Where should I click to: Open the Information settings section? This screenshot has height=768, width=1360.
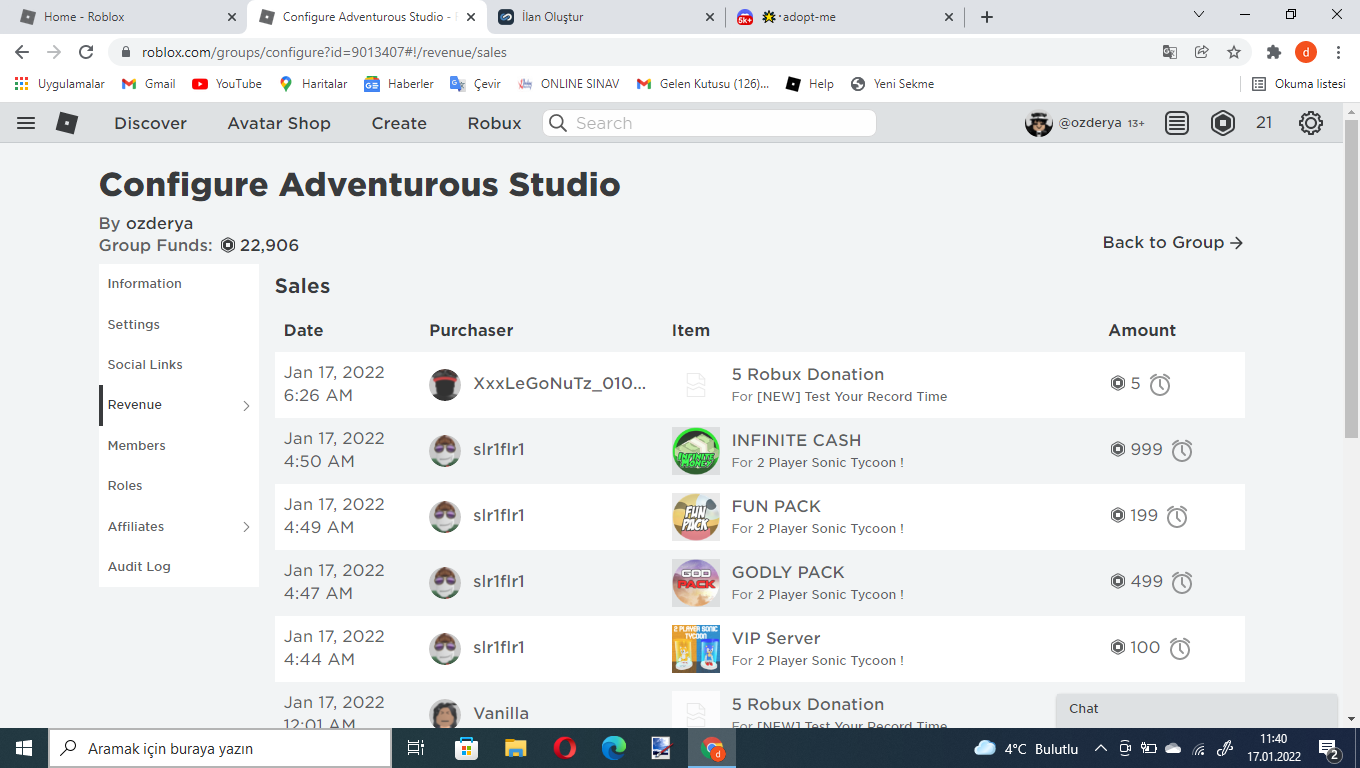tap(145, 284)
